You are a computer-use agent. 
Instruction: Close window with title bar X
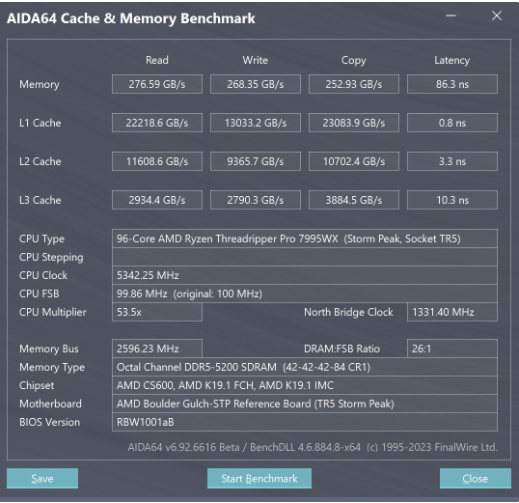497,16
